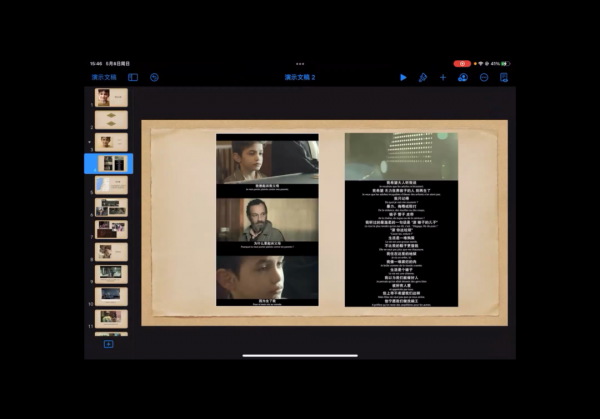Click the Undo arrow icon

pyautogui.click(x=155, y=77)
